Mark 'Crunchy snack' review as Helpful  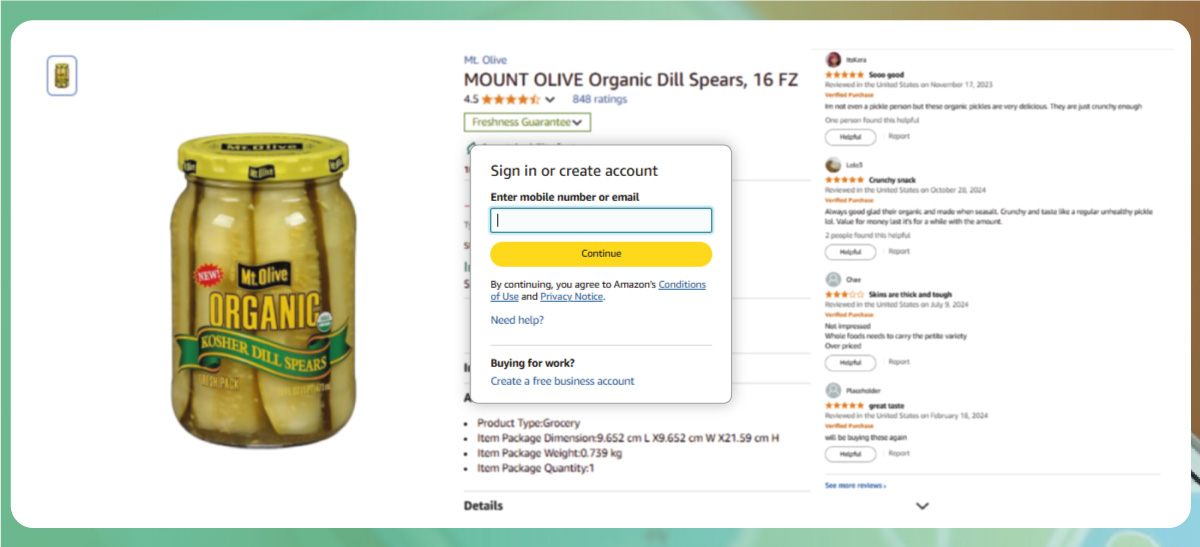[850, 252]
